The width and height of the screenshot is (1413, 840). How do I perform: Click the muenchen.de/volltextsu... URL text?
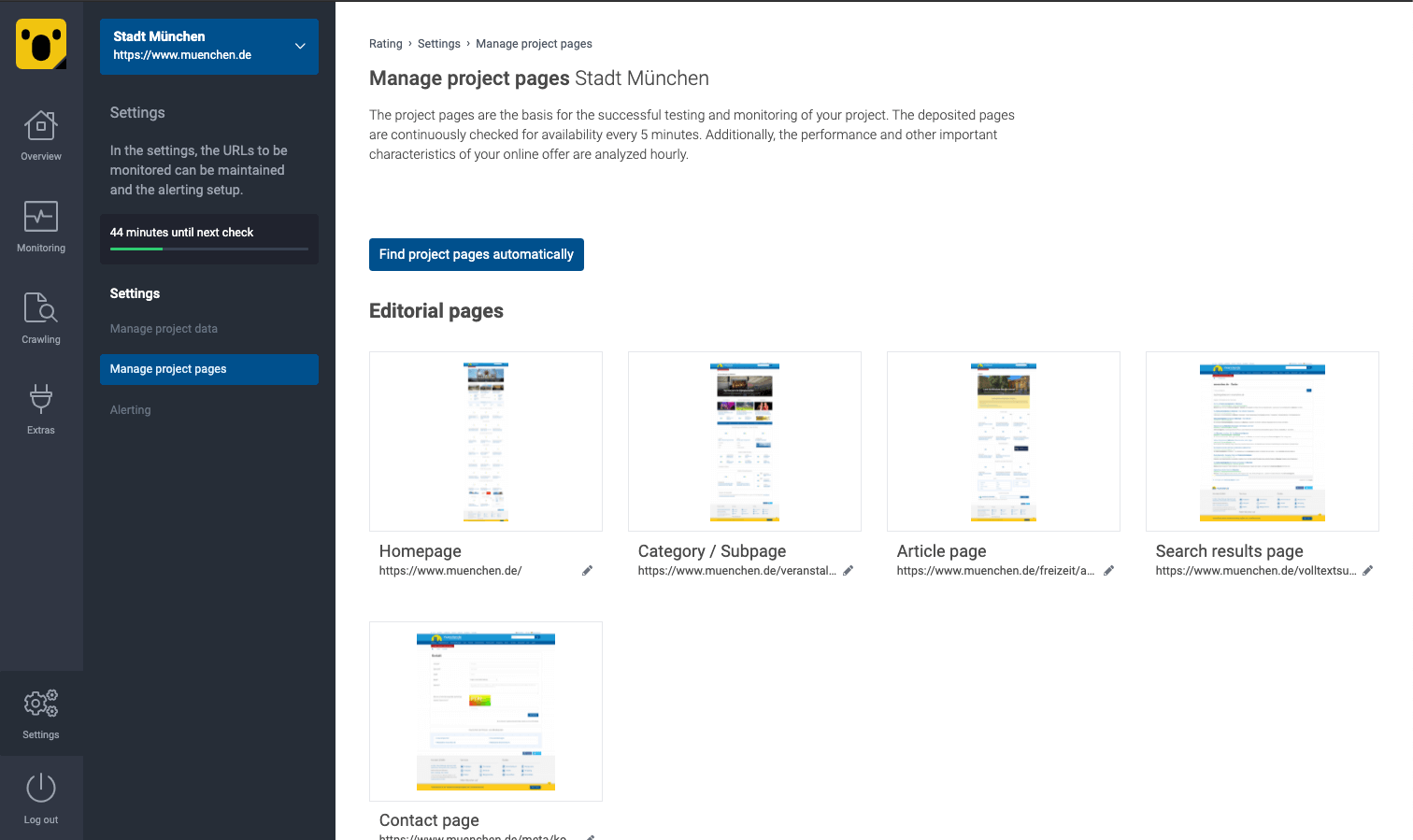pos(1256,571)
